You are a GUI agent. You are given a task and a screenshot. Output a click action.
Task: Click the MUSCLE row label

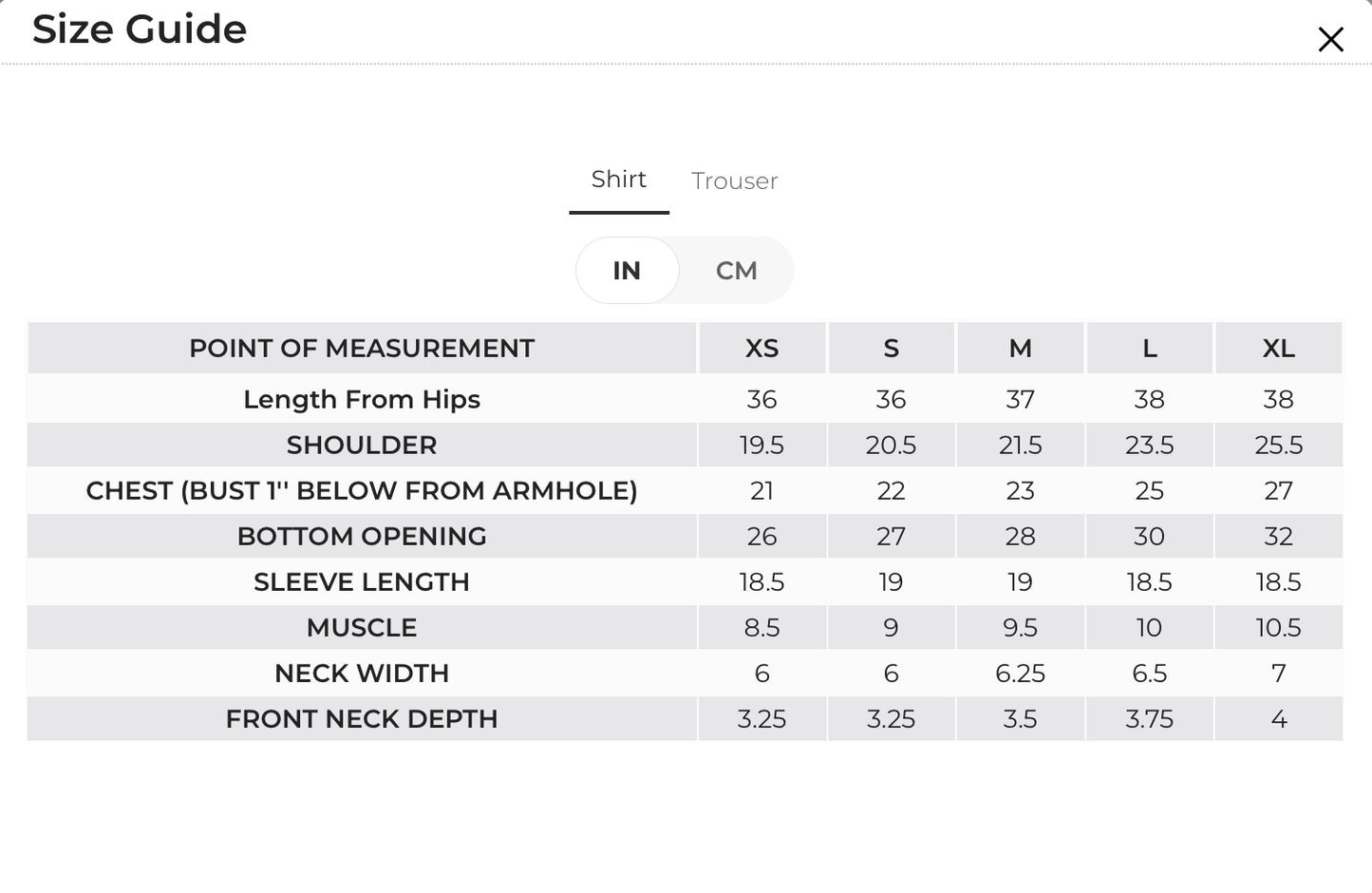click(362, 627)
